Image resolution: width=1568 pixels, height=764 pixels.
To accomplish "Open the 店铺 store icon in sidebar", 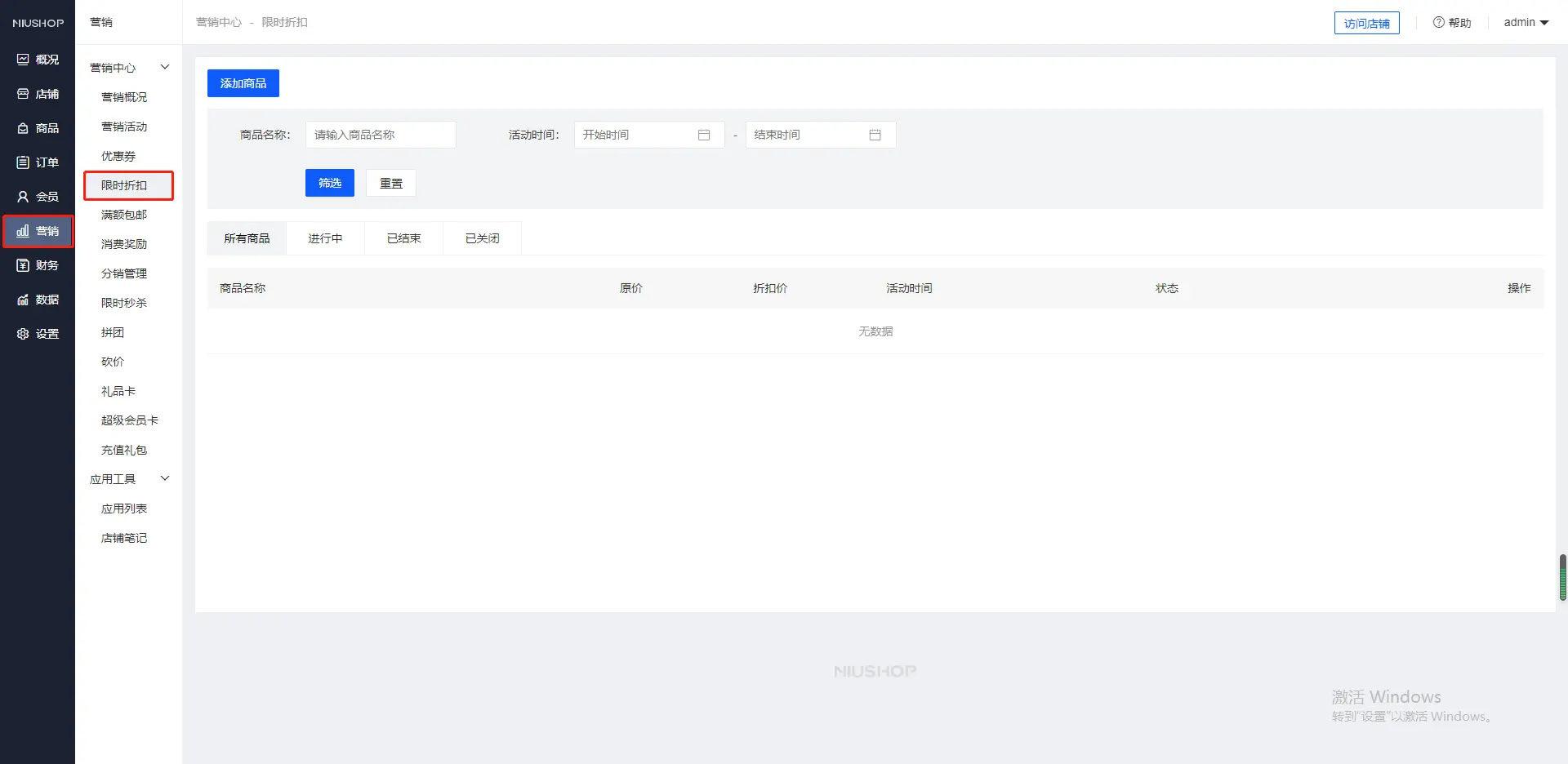I will click(x=23, y=94).
